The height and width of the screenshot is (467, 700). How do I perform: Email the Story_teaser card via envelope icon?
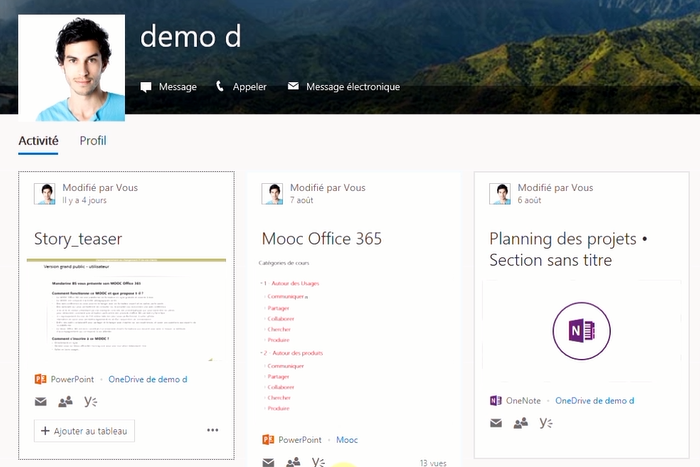pos(41,402)
